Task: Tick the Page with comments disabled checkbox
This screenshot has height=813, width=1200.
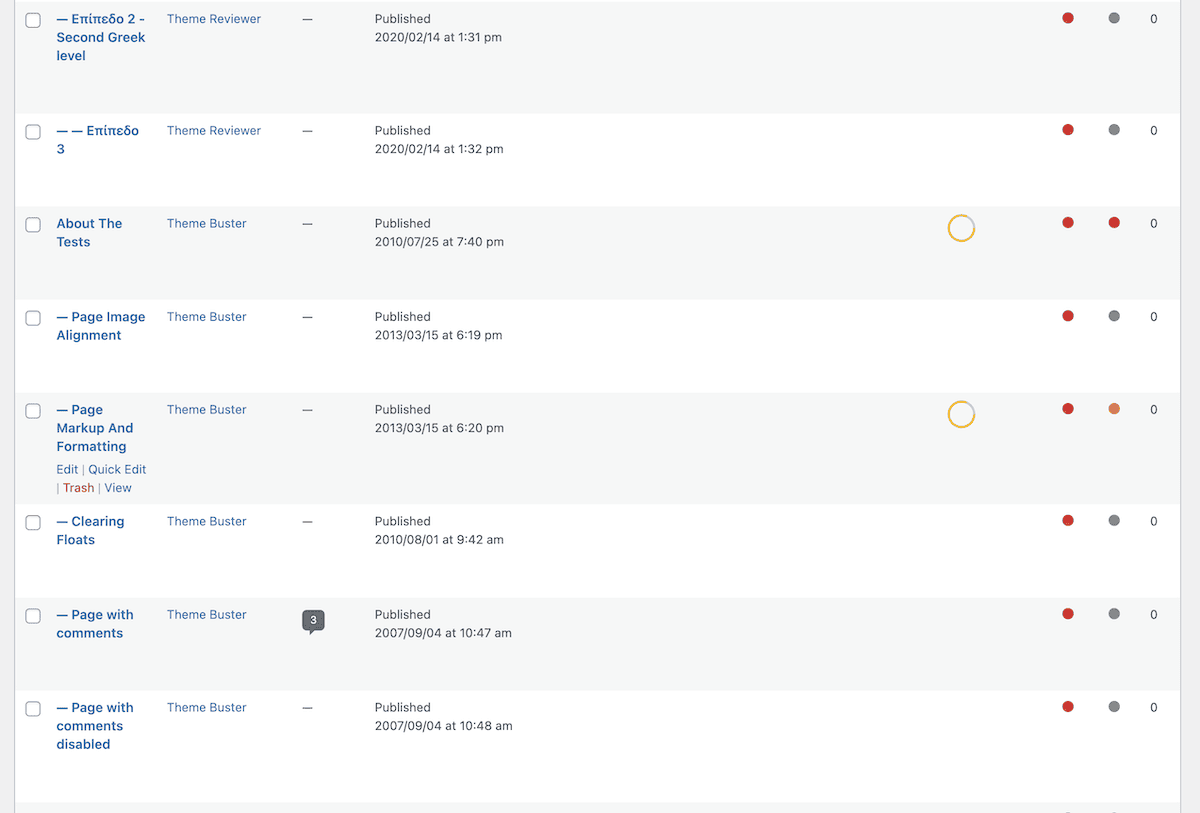Action: (33, 709)
